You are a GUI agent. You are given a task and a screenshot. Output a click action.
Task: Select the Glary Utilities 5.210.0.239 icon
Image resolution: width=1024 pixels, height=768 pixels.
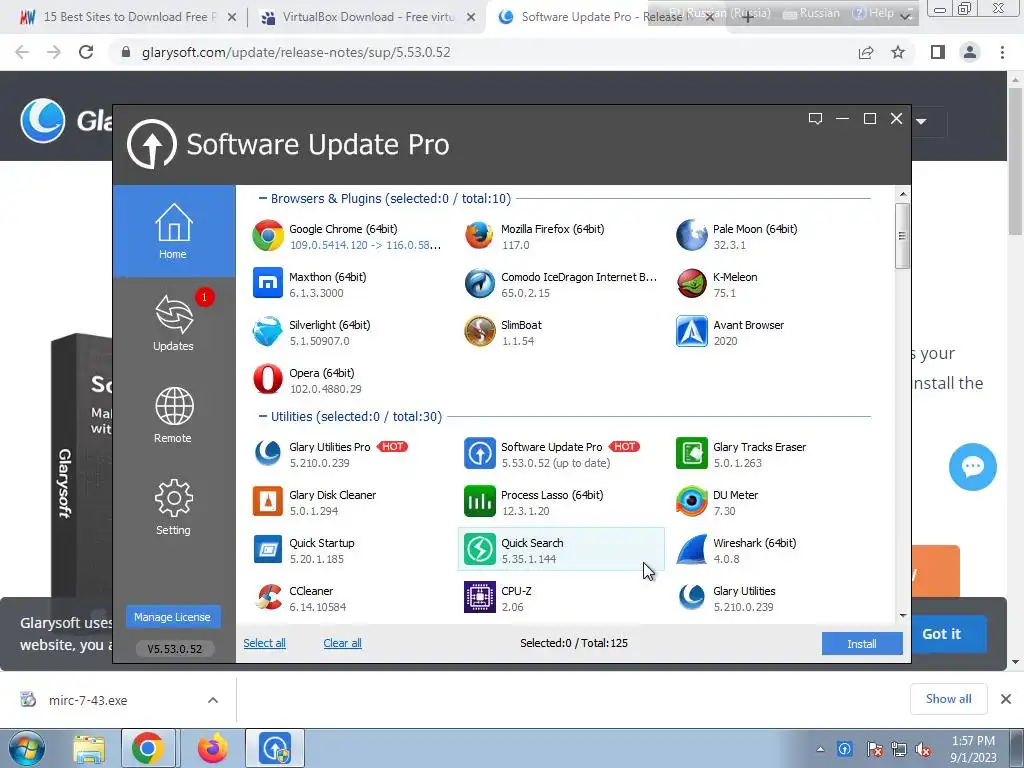pyautogui.click(x=692, y=598)
